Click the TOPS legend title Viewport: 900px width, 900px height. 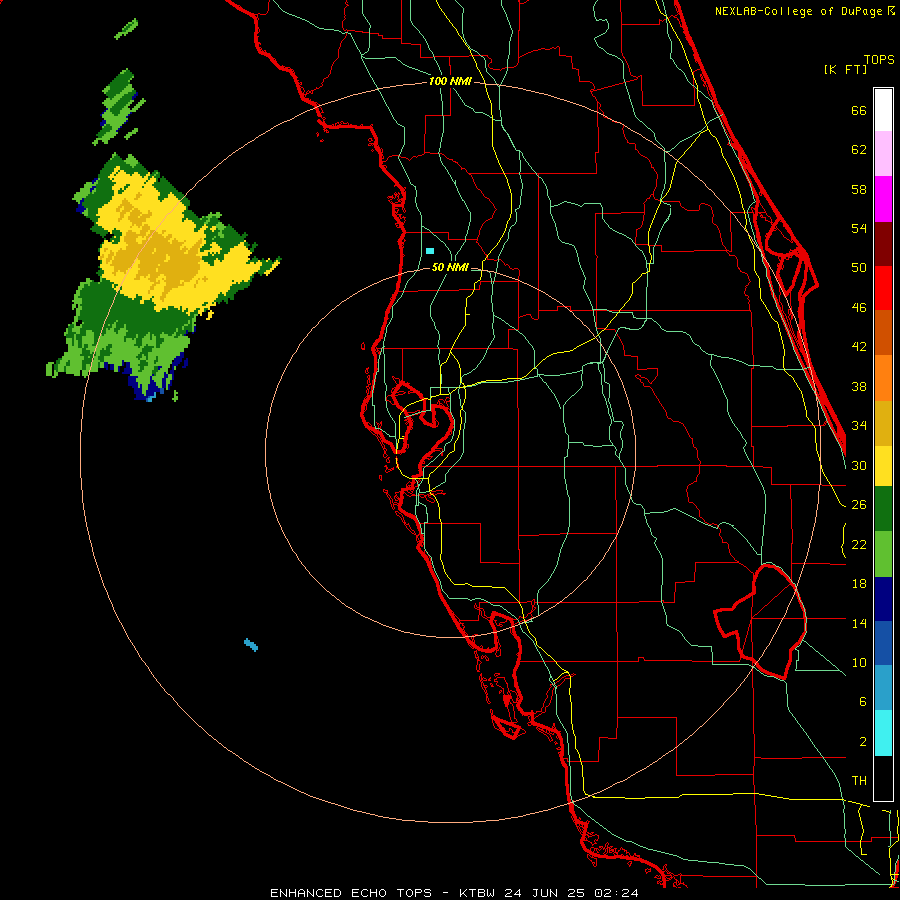click(879, 59)
